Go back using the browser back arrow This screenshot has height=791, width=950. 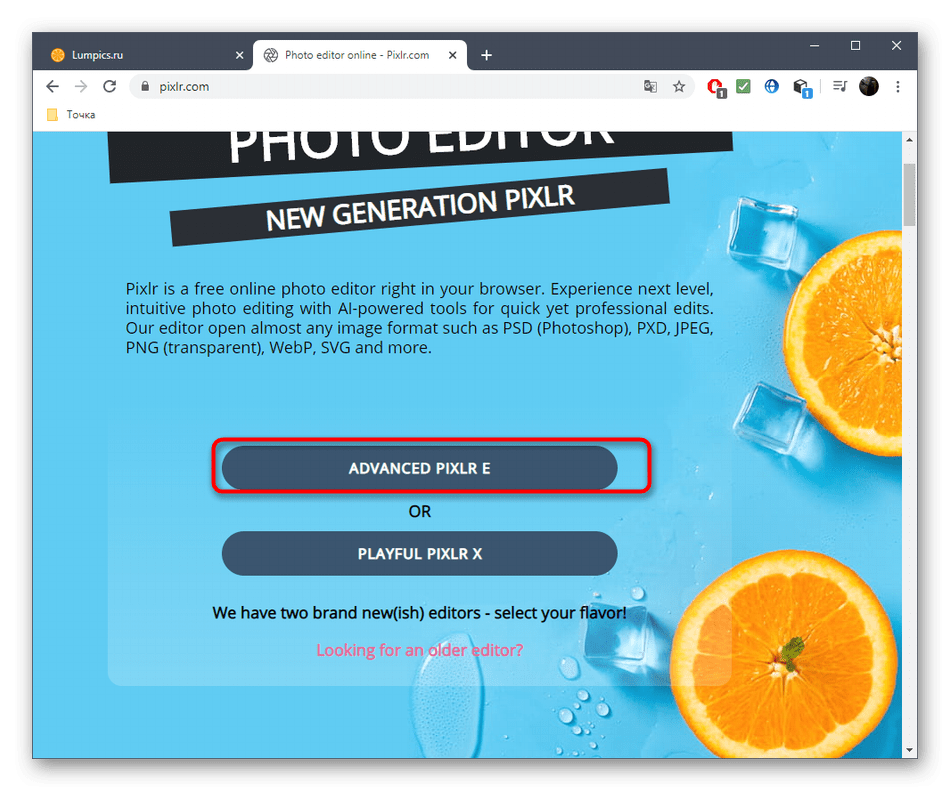(53, 87)
